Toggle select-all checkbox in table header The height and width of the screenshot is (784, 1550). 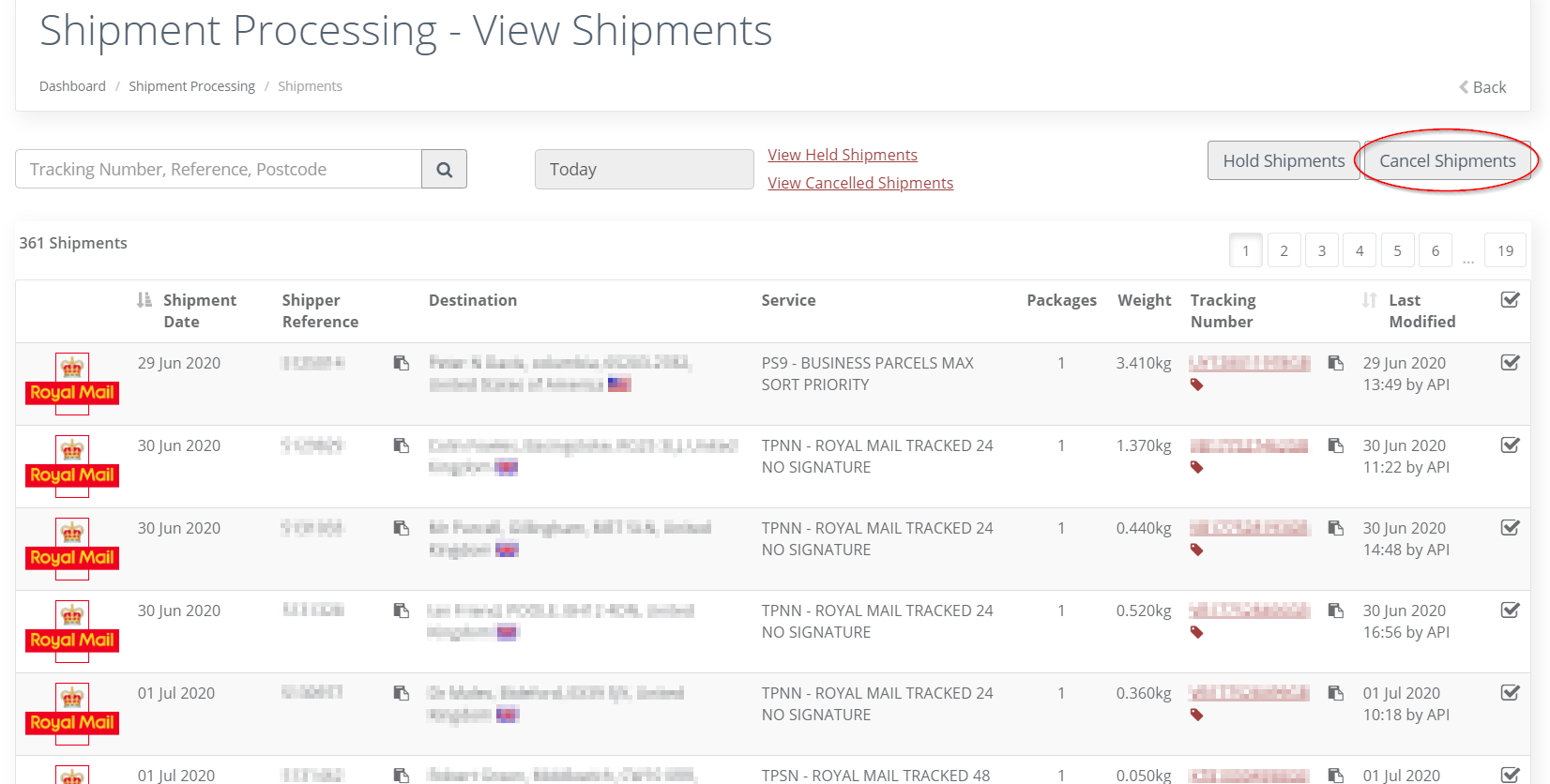click(x=1510, y=300)
